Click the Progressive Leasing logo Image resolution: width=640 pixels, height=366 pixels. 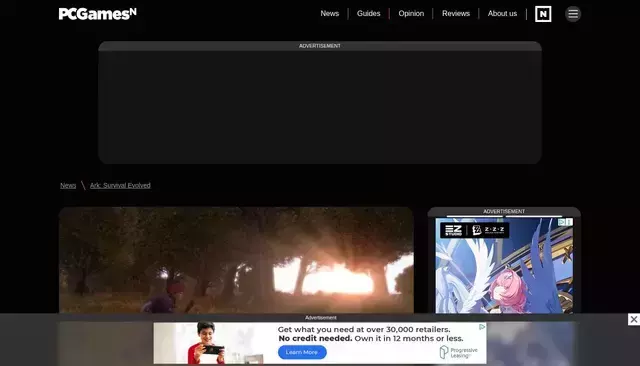(458, 352)
